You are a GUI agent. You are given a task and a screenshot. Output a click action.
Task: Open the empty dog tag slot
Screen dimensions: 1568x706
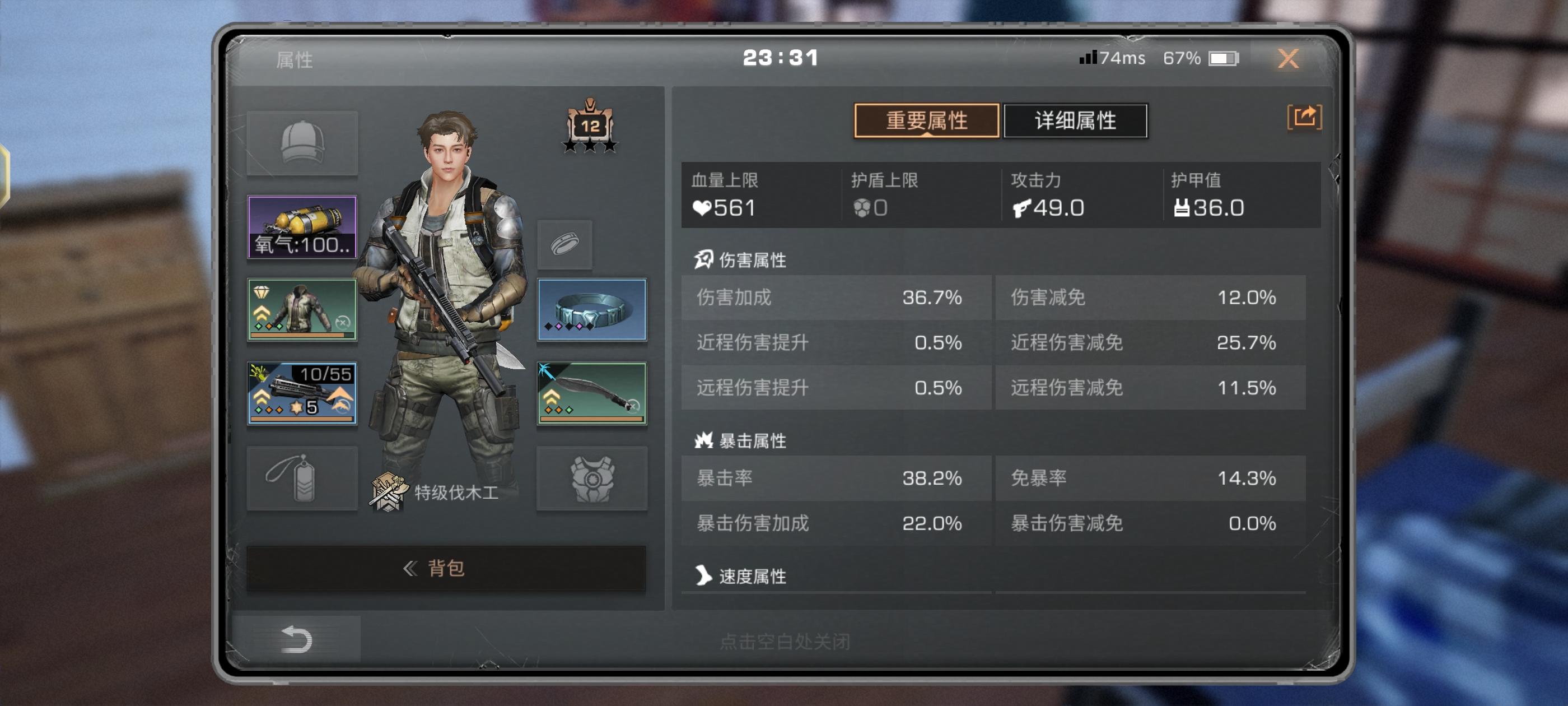tap(302, 478)
